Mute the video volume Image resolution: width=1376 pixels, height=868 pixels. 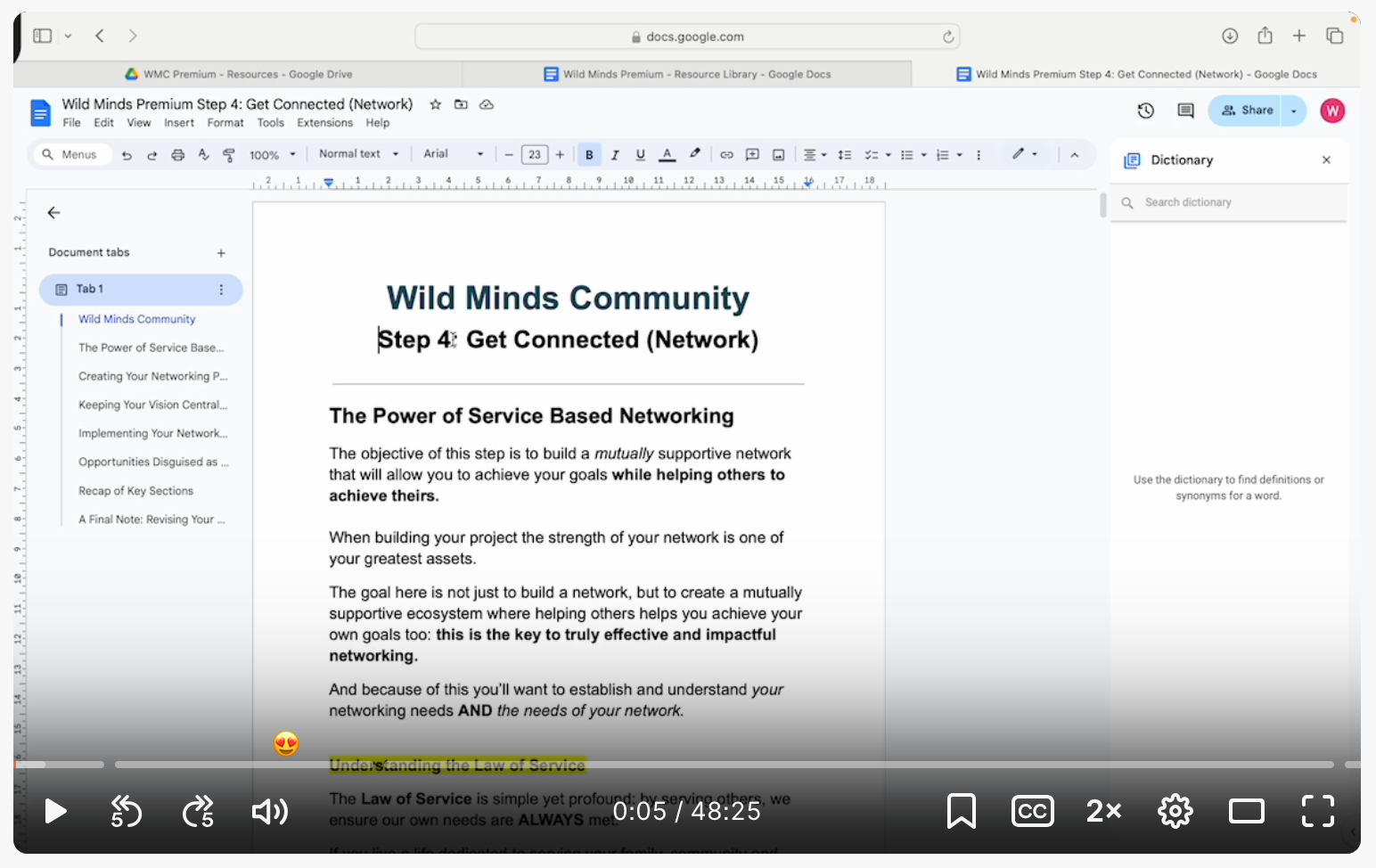tap(269, 812)
